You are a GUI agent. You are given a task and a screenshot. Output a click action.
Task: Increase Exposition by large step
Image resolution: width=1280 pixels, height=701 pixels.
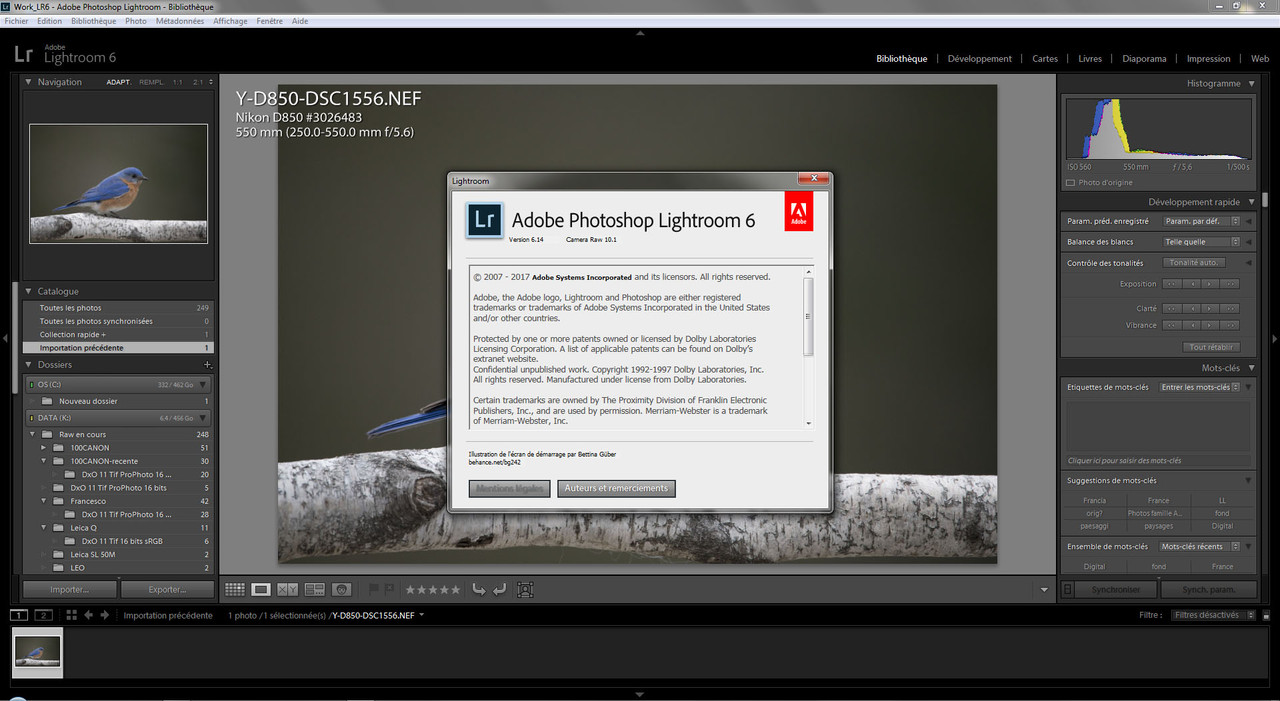1230,284
